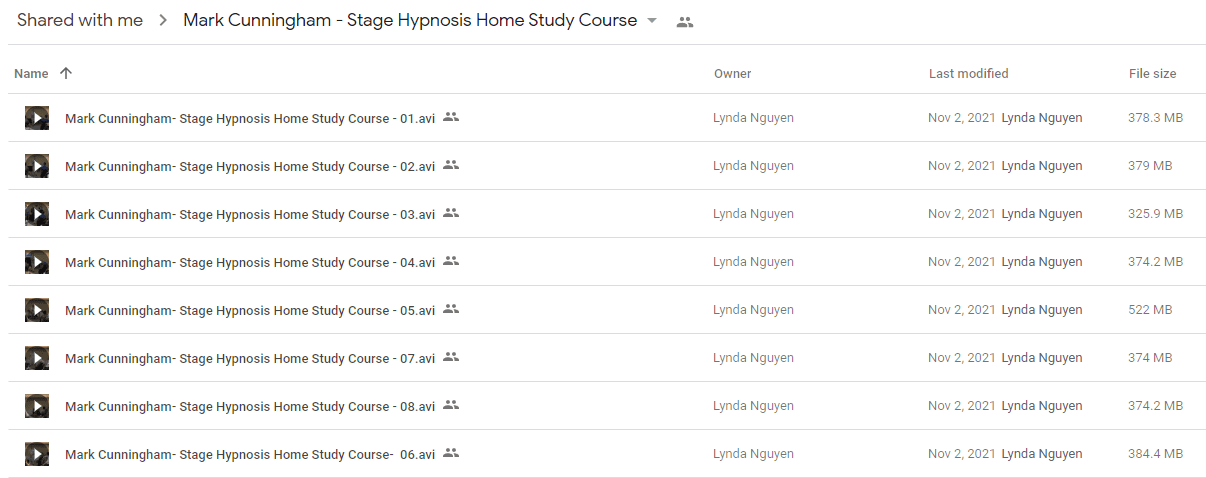Click the Owner column header
Screen dimensions: 1206x478
tap(732, 73)
